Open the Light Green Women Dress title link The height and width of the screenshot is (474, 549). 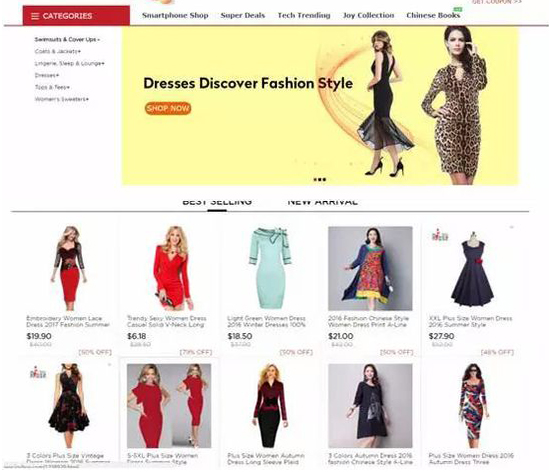point(266,321)
